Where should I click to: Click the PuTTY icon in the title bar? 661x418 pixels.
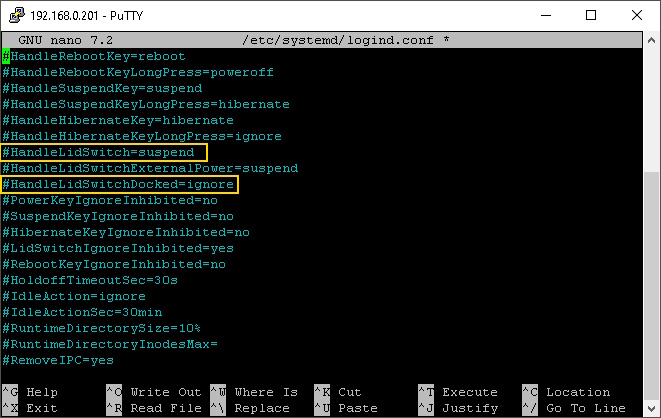pos(15,15)
